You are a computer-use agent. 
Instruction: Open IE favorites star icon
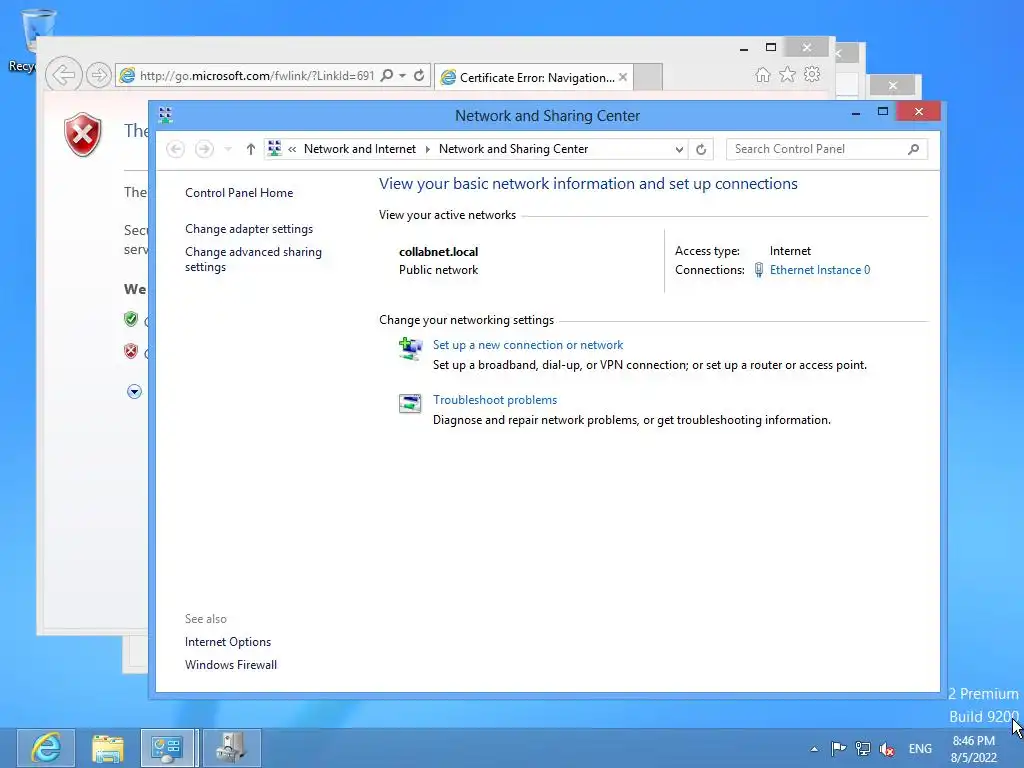click(x=787, y=74)
